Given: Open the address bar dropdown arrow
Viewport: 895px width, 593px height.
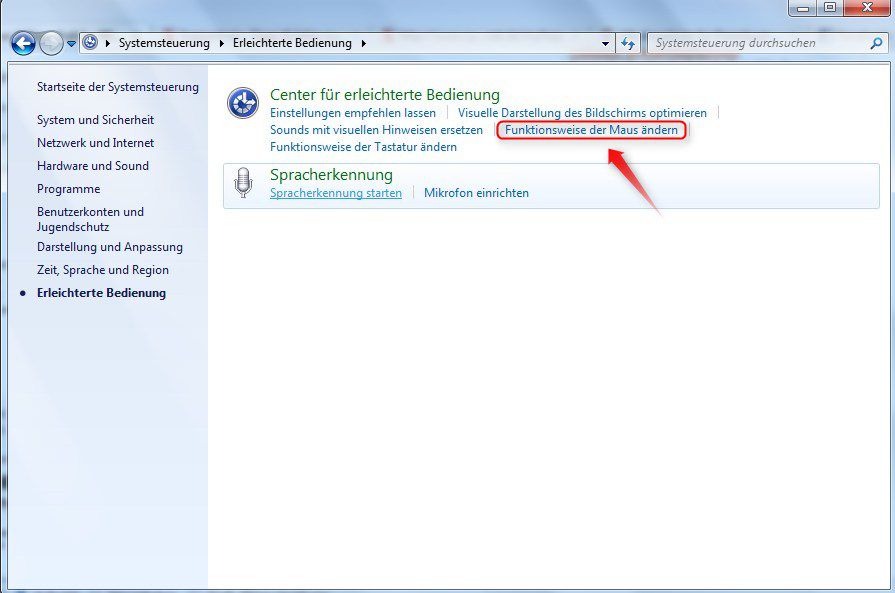Looking at the screenshot, I should click(604, 43).
